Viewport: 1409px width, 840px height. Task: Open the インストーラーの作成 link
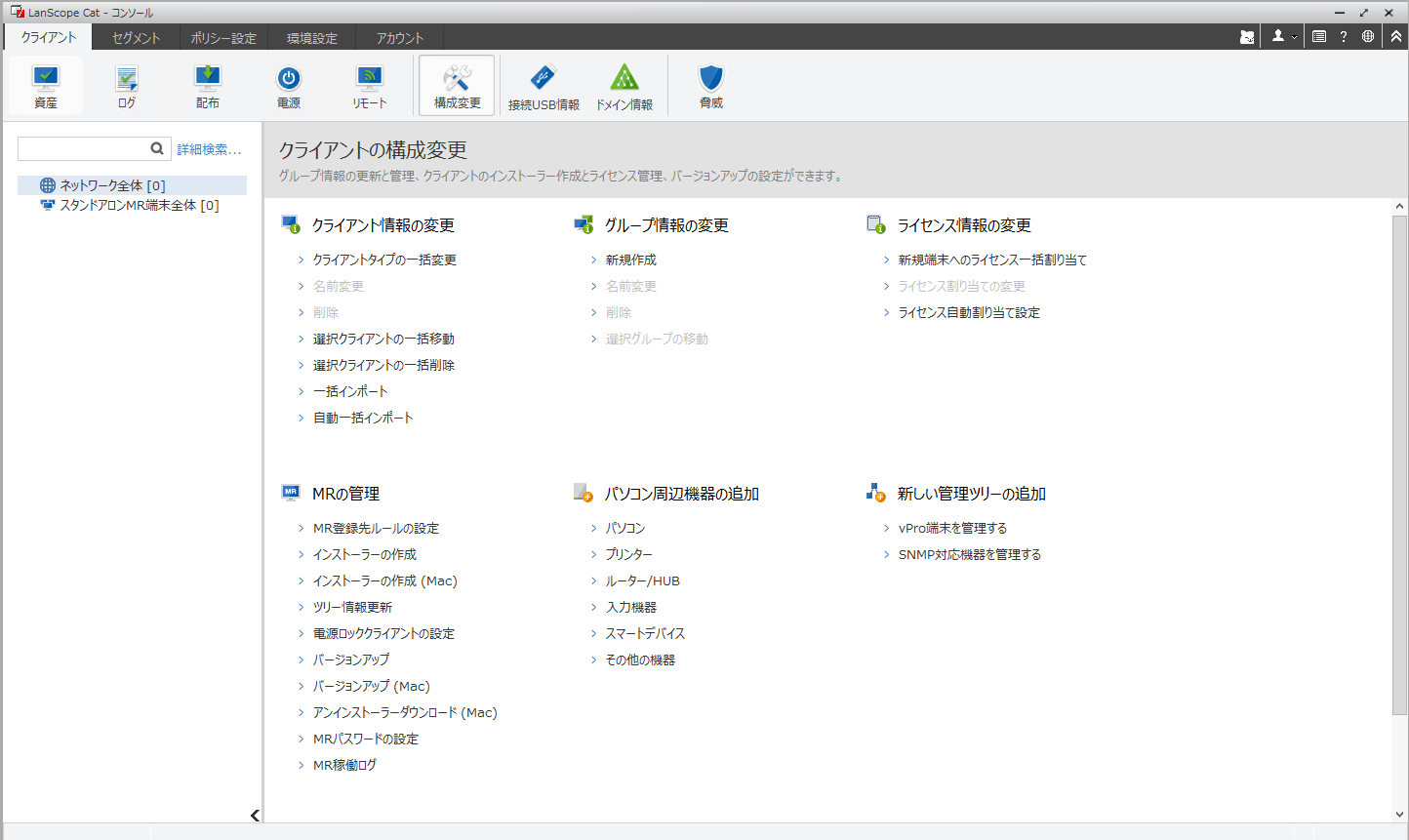point(365,554)
